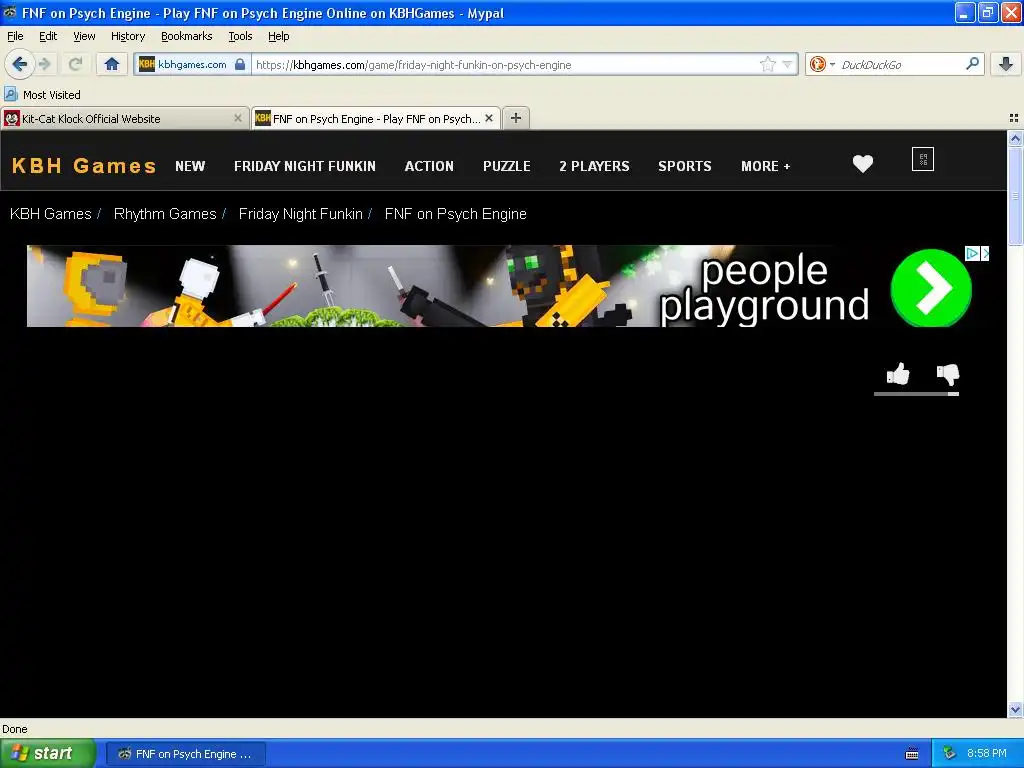The width and height of the screenshot is (1024, 768).
Task: Click the 8:58 PM clock
Action: [987, 753]
